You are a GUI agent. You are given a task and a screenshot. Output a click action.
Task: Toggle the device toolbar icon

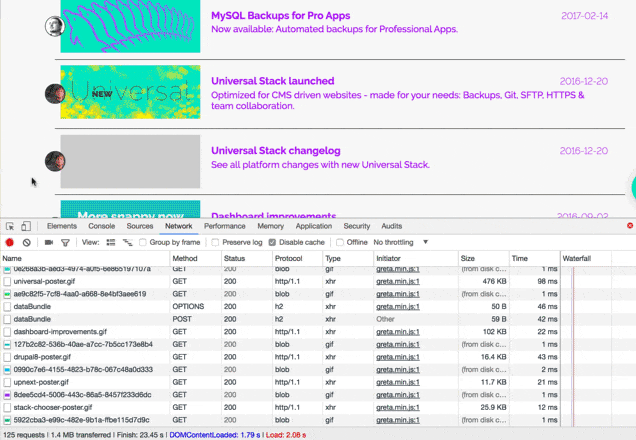tap(26, 227)
